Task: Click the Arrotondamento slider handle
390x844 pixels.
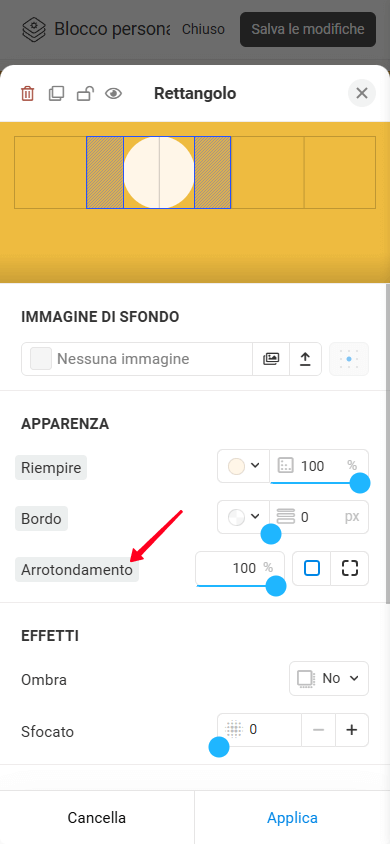Action: [x=276, y=586]
